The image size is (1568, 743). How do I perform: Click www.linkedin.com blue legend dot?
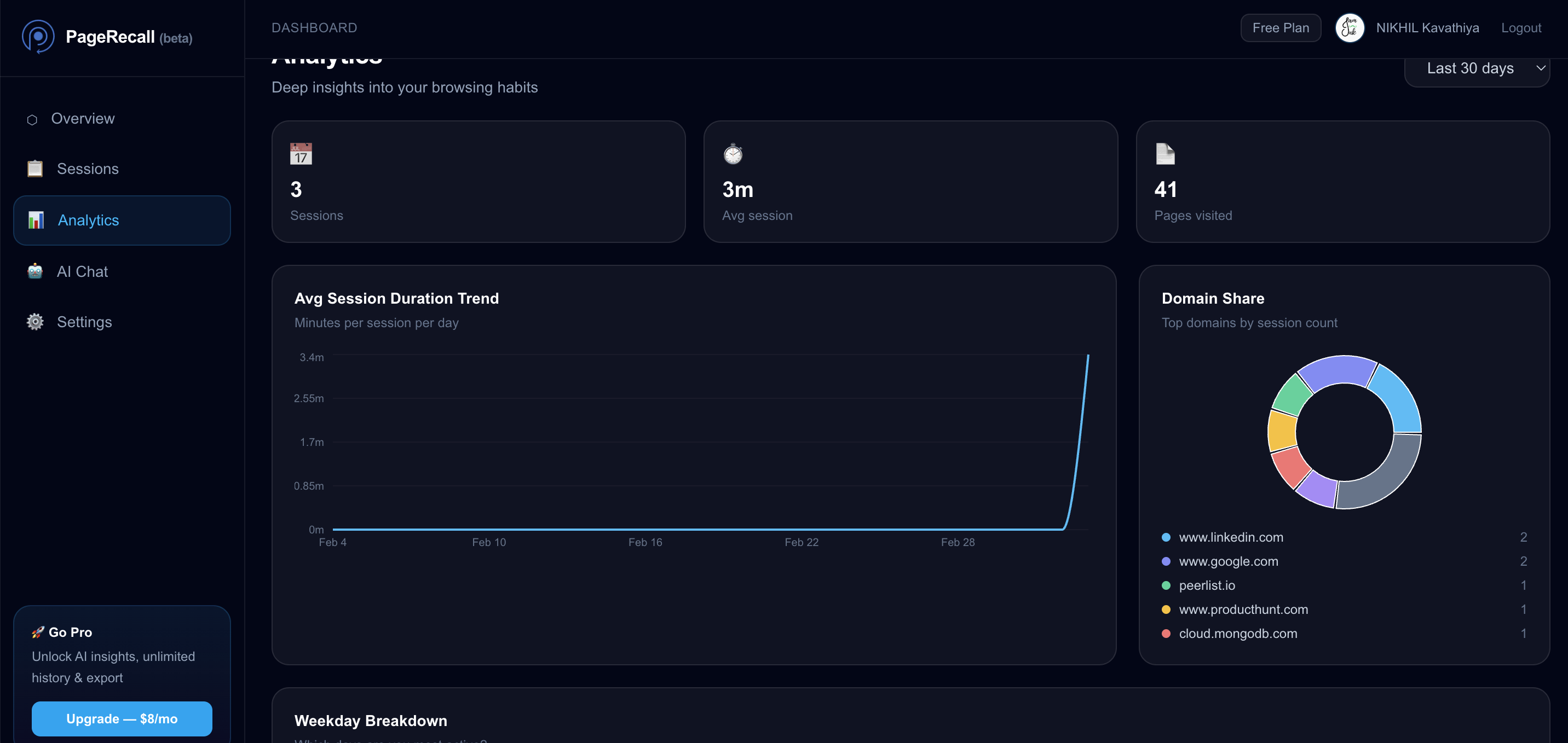coord(1166,537)
